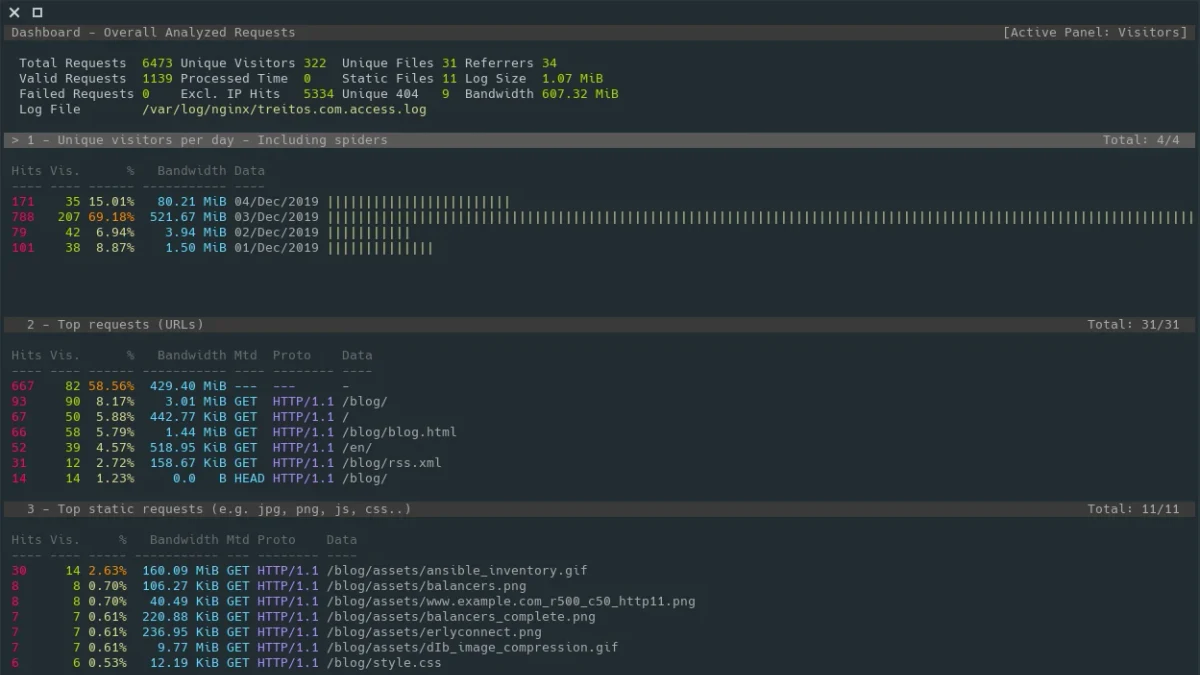Click the log file path treitos.com.access.log
This screenshot has height=675, width=1200.
[284, 109]
